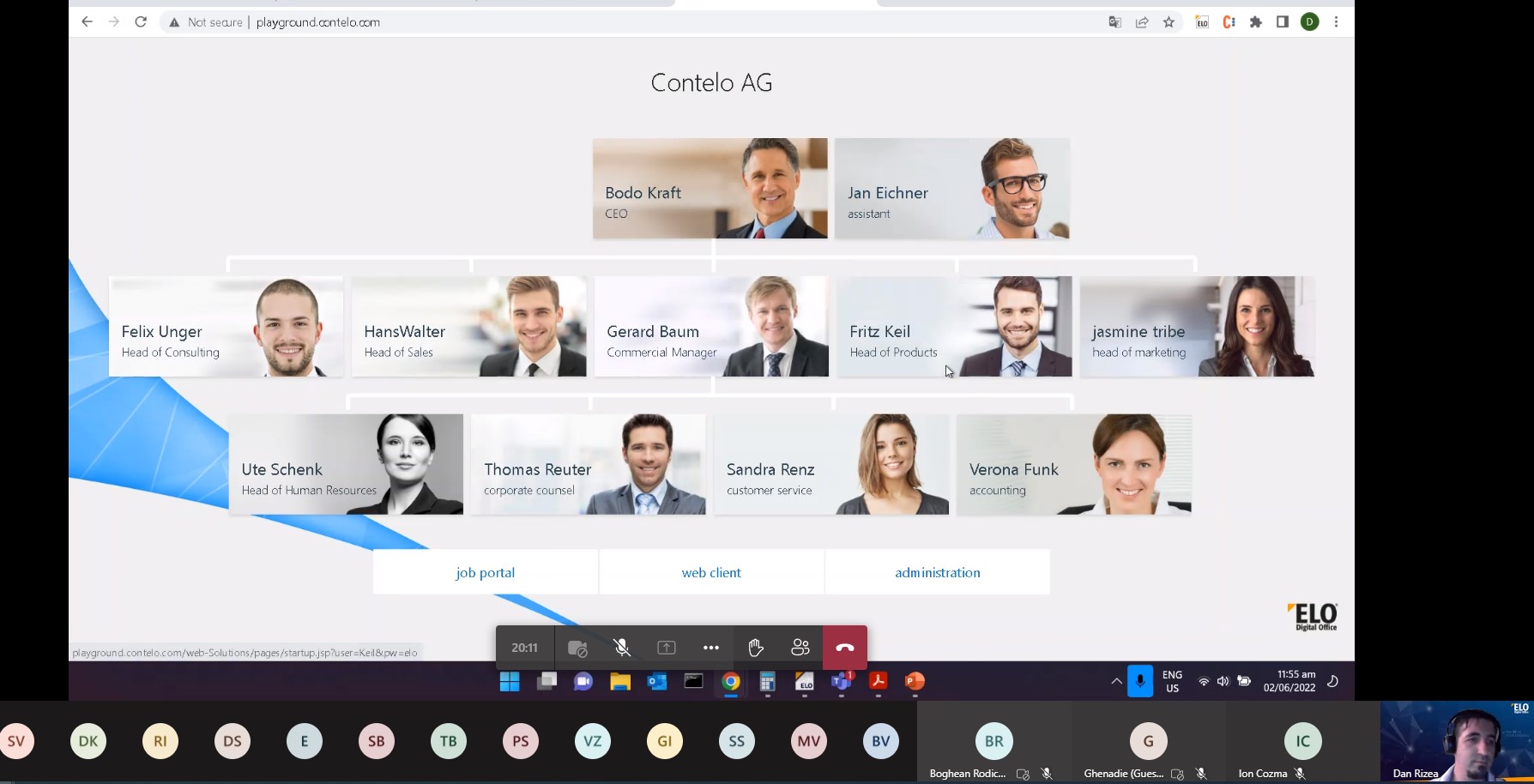This screenshot has height=784, width=1534.
Task: Open the Extensions puzzle piece menu
Action: pyautogui.click(x=1256, y=22)
